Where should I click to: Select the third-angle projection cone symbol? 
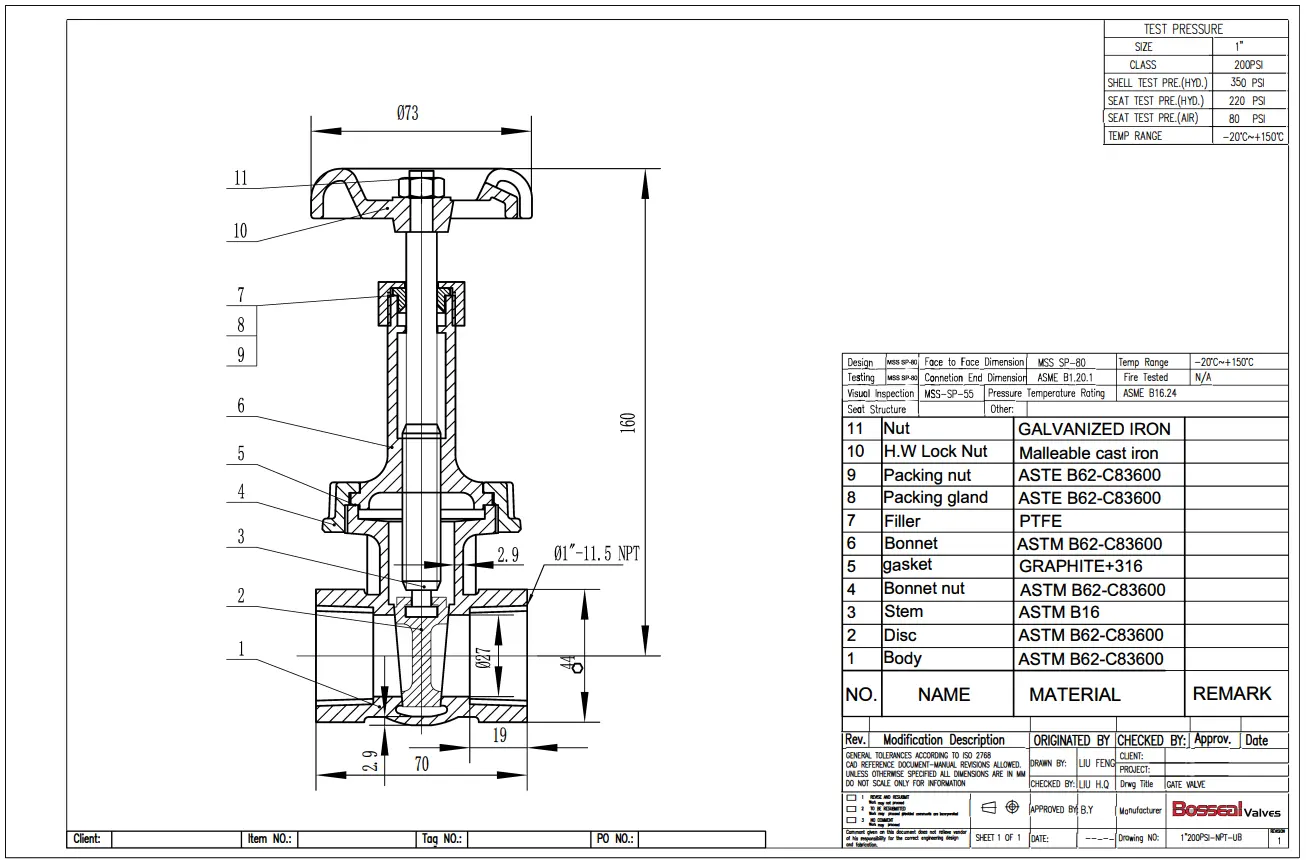pyautogui.click(x=988, y=807)
